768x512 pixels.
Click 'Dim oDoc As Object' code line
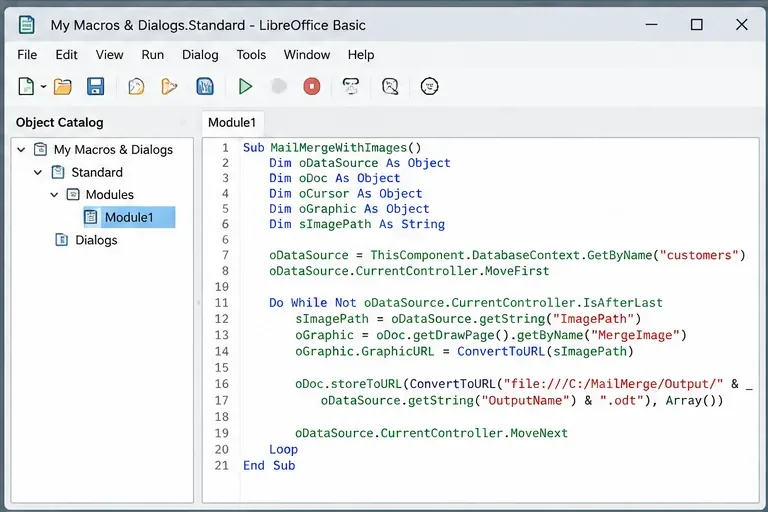335,178
